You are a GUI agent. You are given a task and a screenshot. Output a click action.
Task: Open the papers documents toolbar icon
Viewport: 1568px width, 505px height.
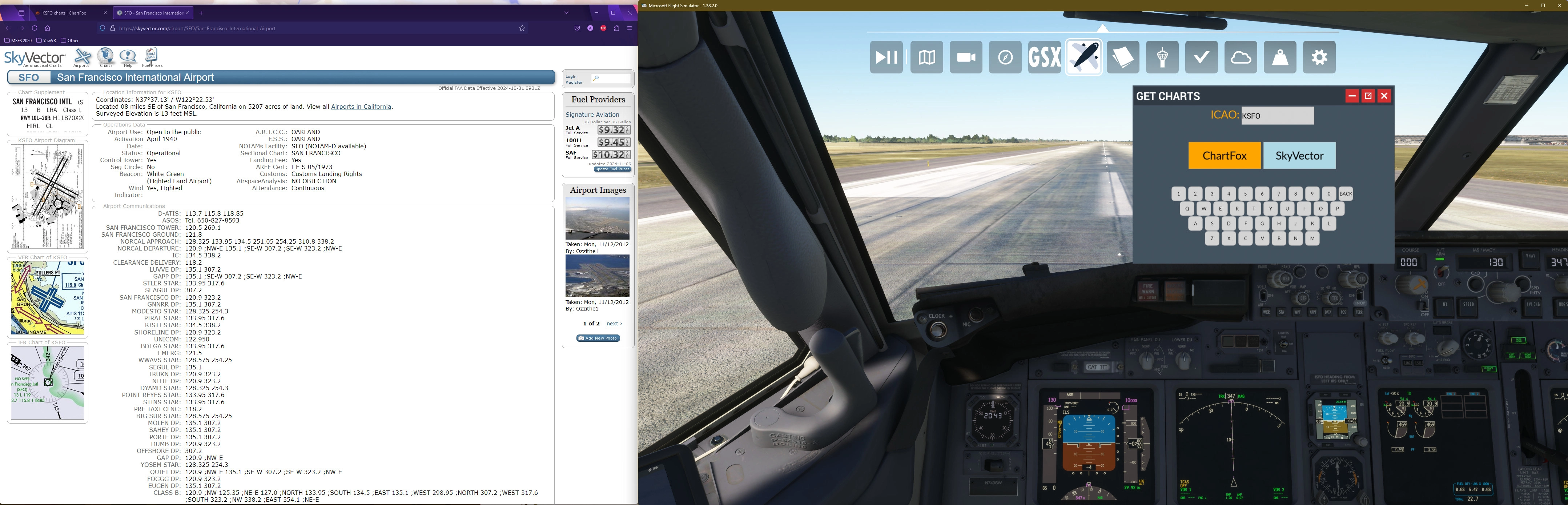1123,57
